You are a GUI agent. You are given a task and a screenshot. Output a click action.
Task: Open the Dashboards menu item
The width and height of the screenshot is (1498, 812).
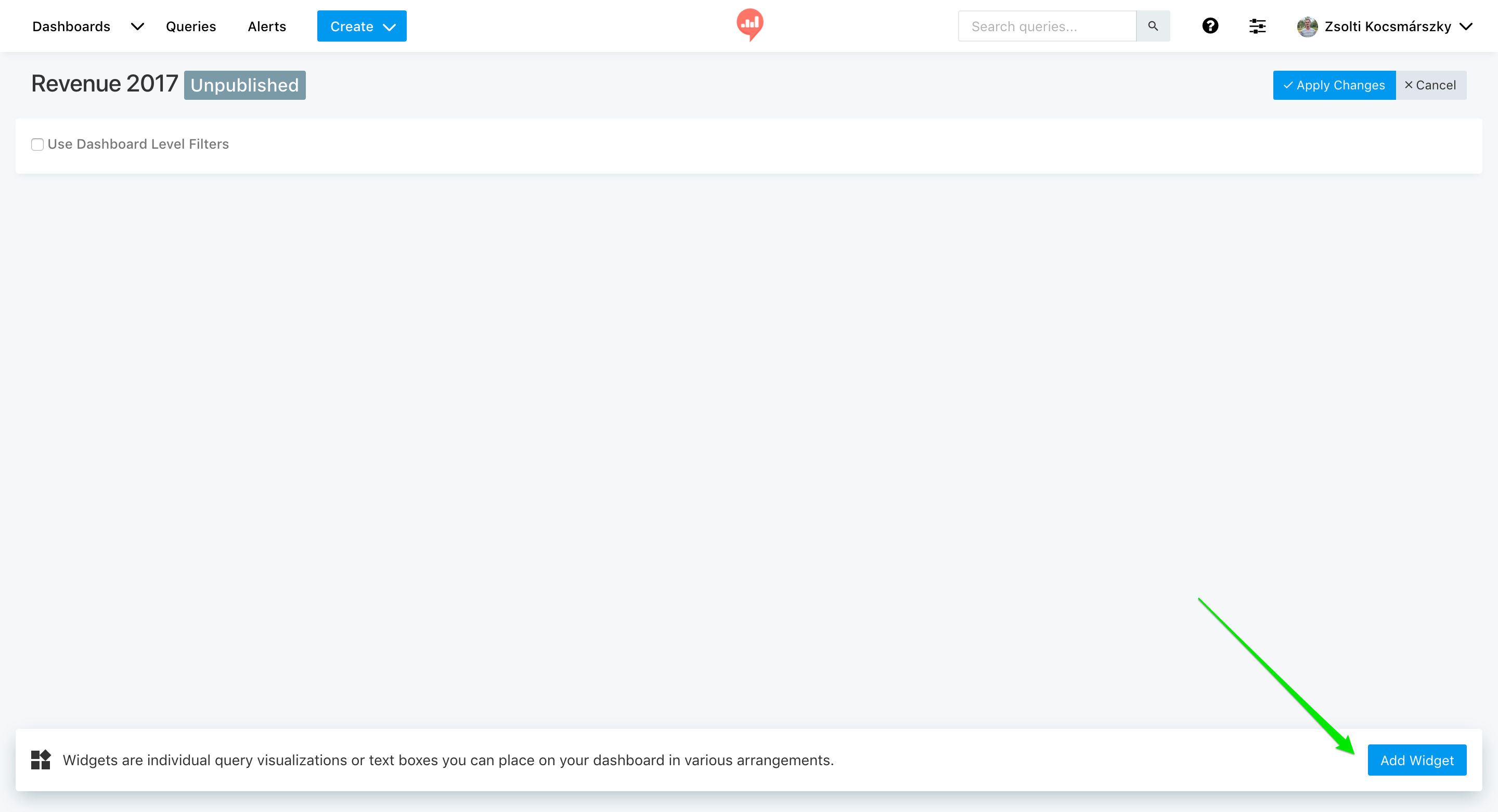click(x=71, y=27)
